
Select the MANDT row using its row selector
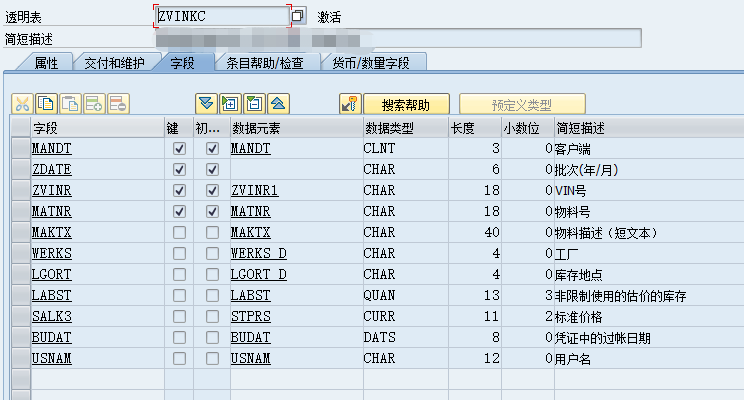(x=21, y=149)
